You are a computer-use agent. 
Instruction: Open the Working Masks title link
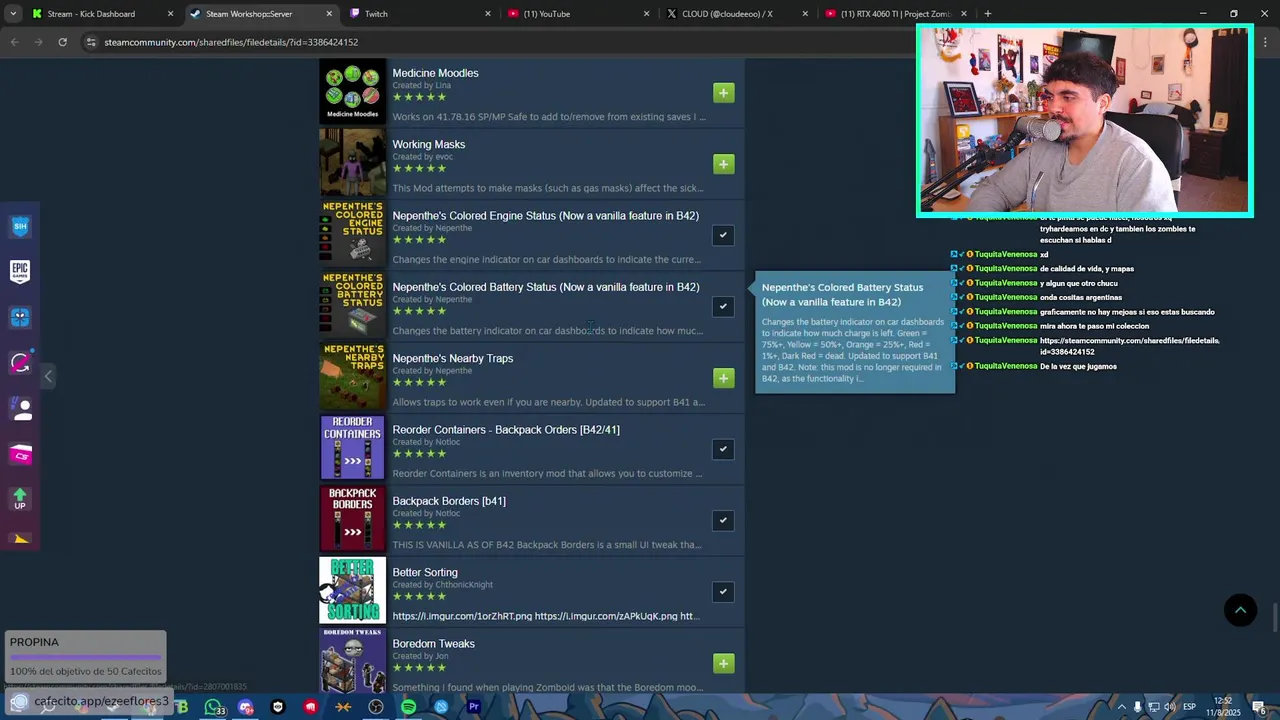(x=428, y=144)
